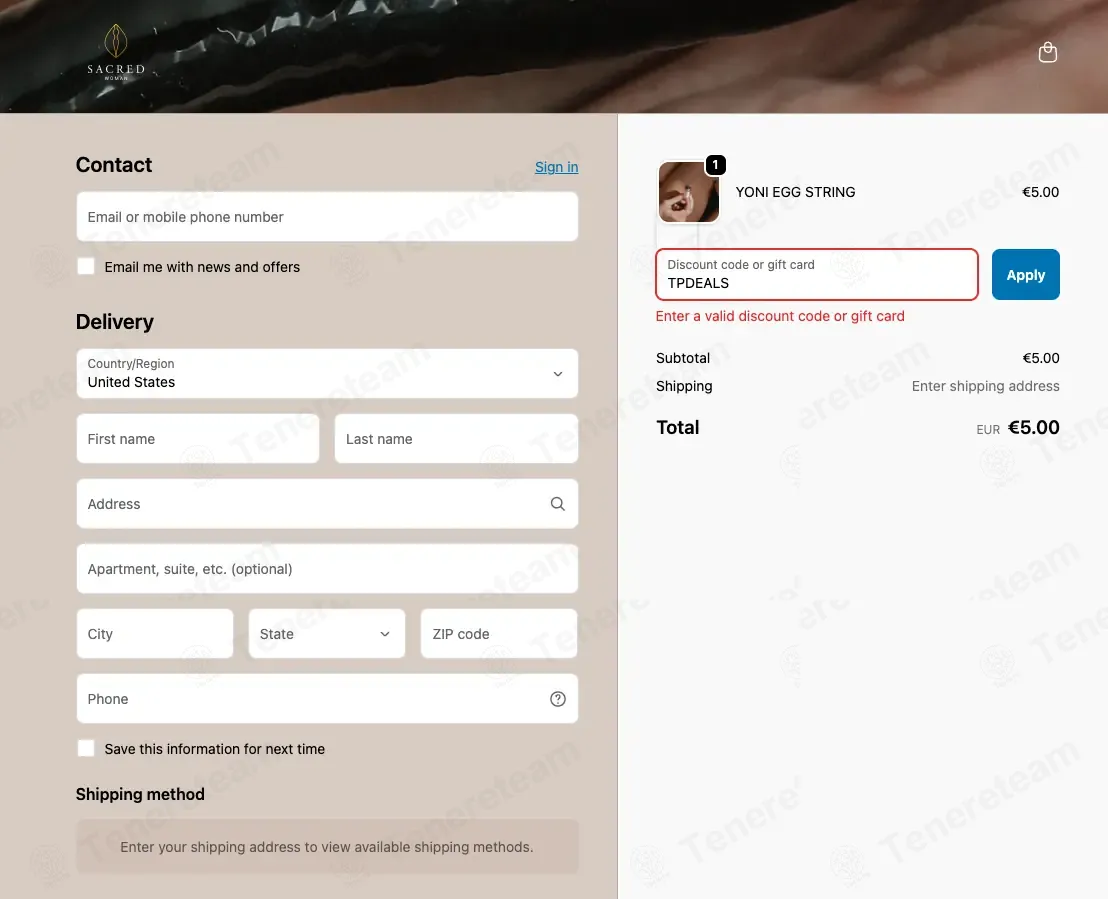Click the Country/Region chevron arrow

[558, 374]
